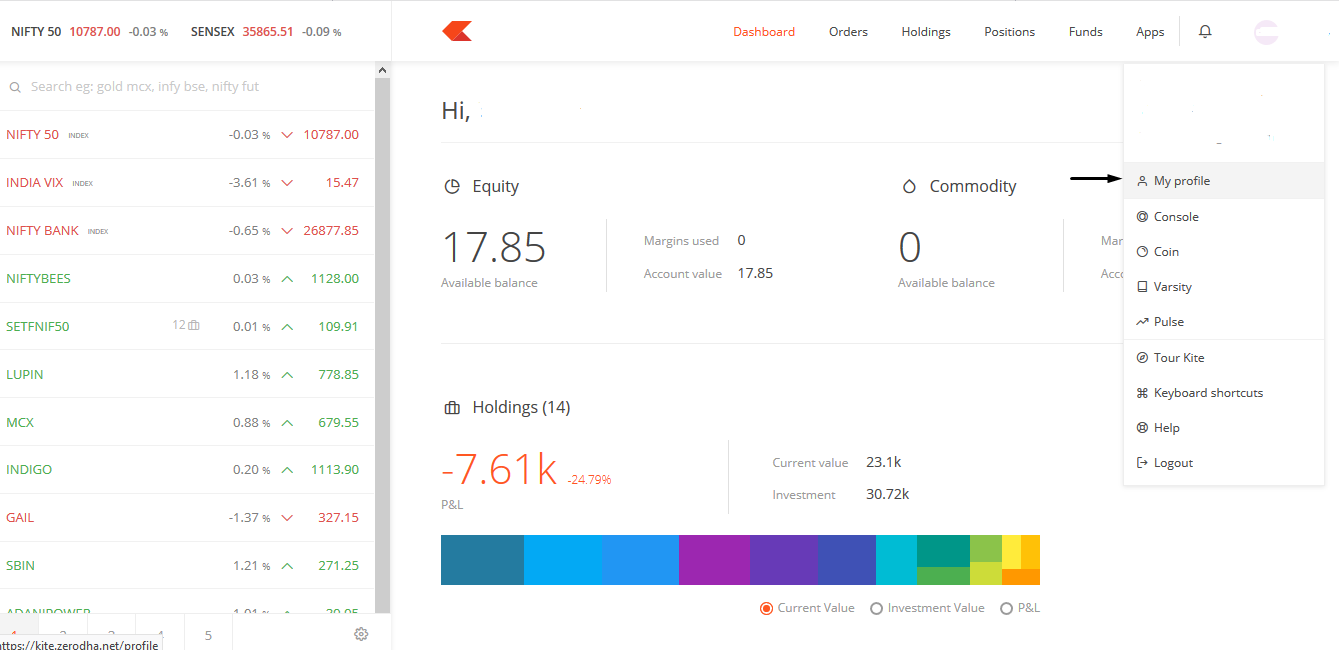Image resolution: width=1339 pixels, height=650 pixels.
Task: Open the Holdings tab
Action: 926,32
